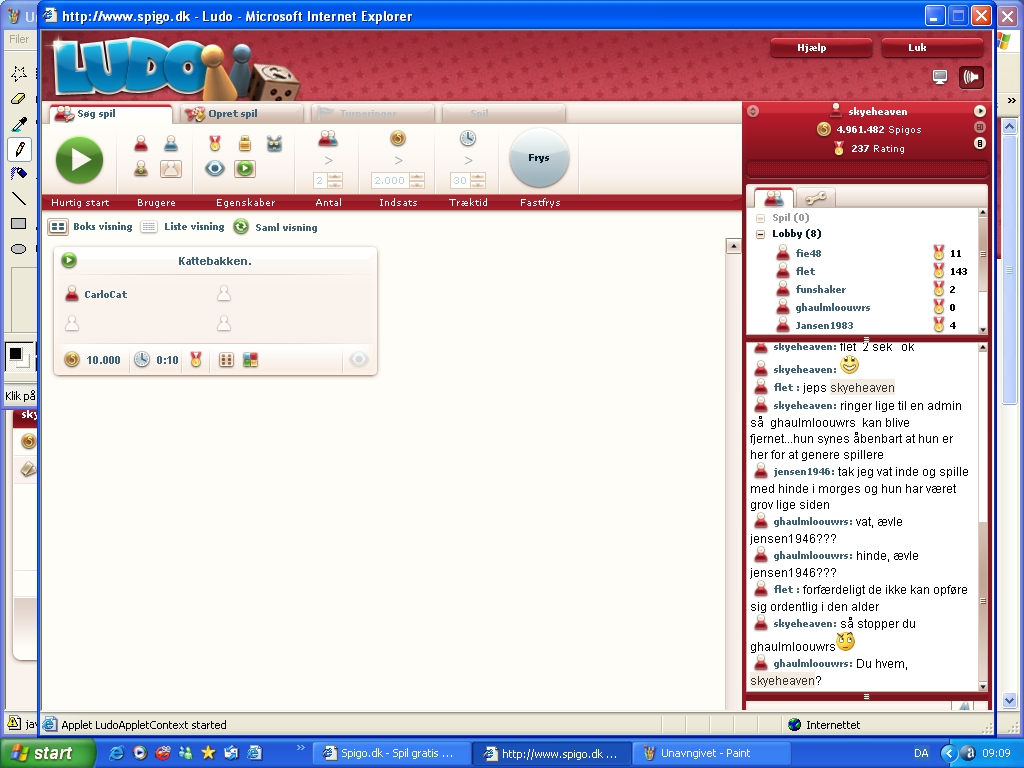Click the padlock filter icon under Egenskaber

pos(244,143)
